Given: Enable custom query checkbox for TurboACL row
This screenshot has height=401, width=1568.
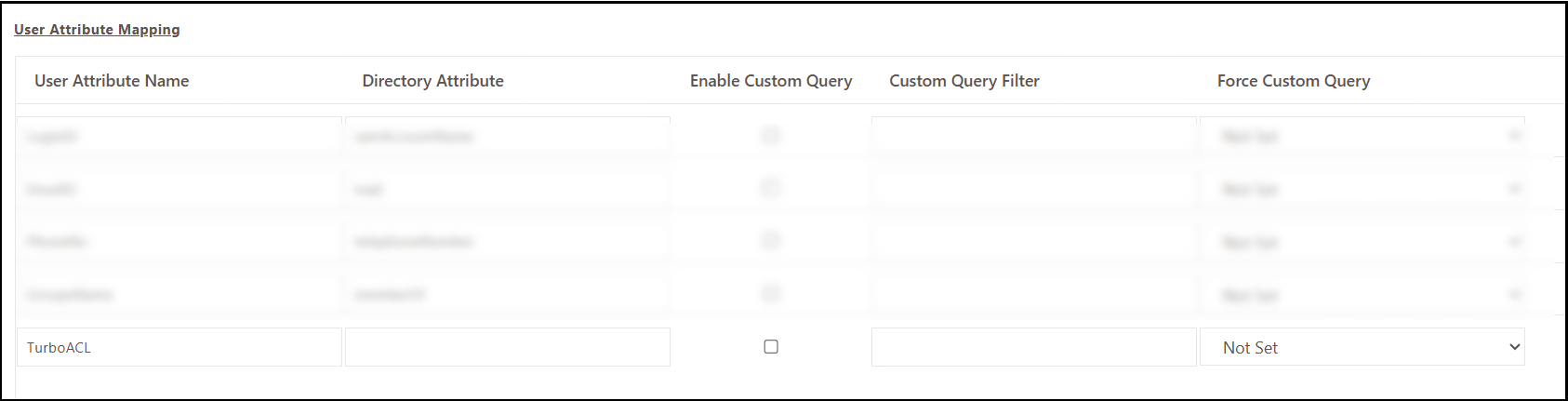Looking at the screenshot, I should point(771,347).
